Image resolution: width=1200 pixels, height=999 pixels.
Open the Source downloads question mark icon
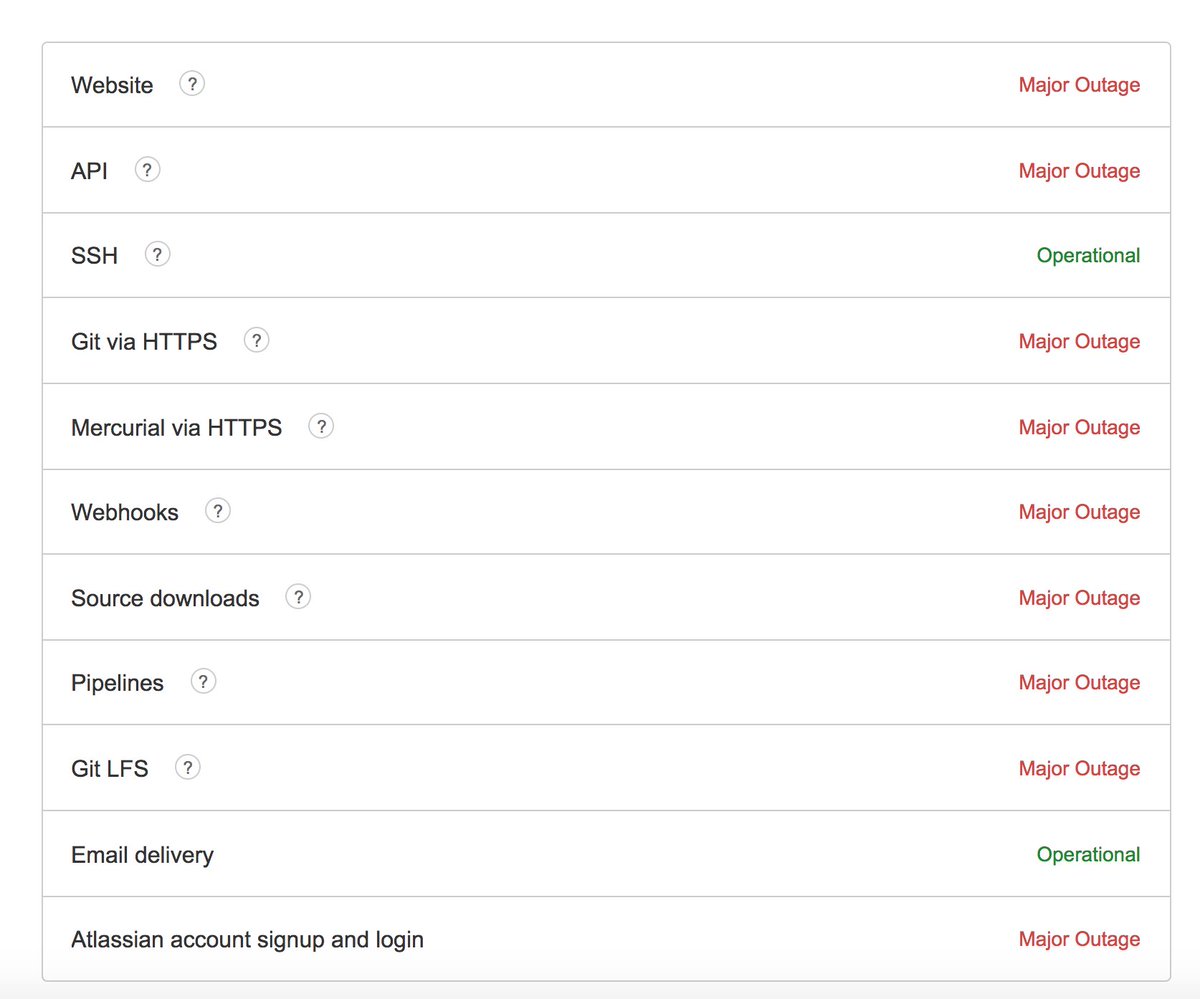(x=298, y=597)
